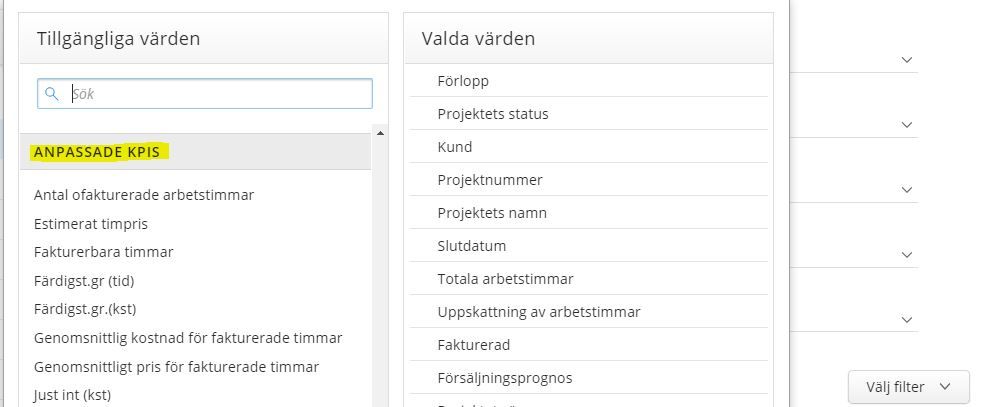Select Totala arbetstimmar chosen value
This screenshot has width=989, height=407.
tap(505, 279)
